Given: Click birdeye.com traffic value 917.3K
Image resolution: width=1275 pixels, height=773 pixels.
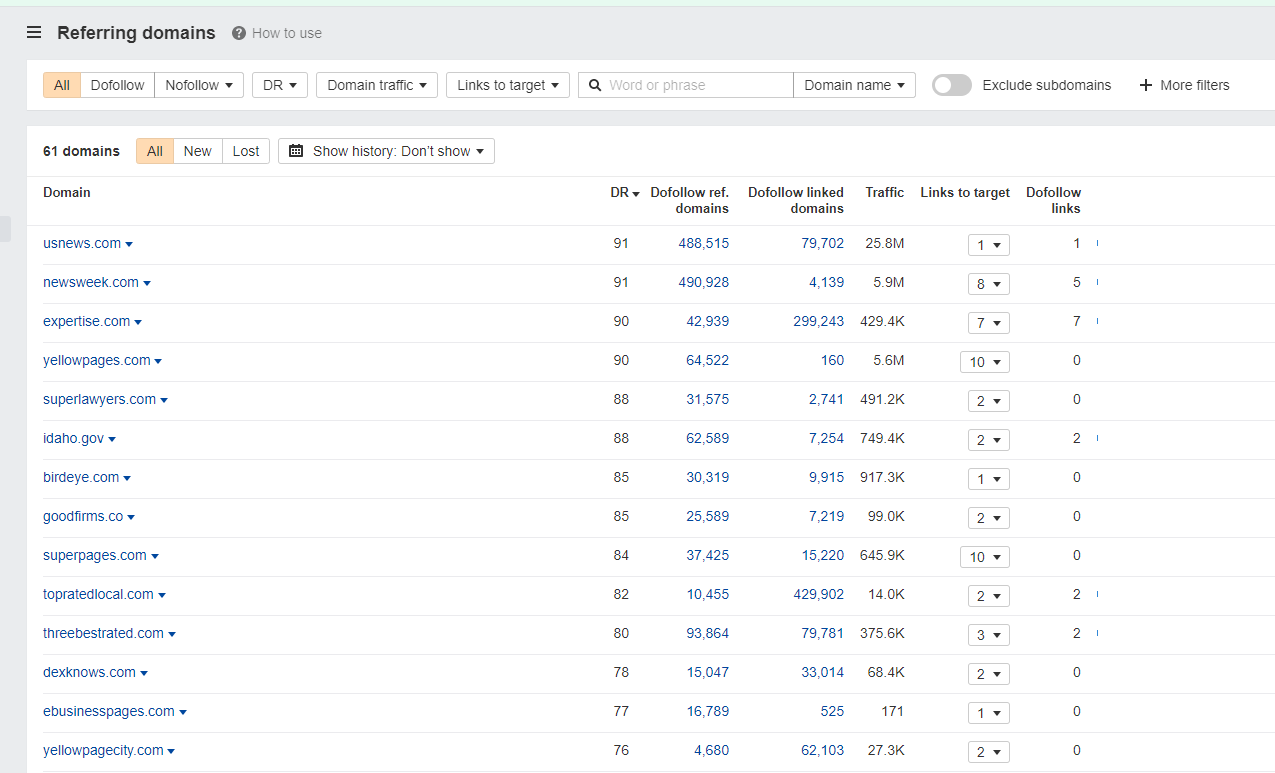Looking at the screenshot, I should [882, 477].
